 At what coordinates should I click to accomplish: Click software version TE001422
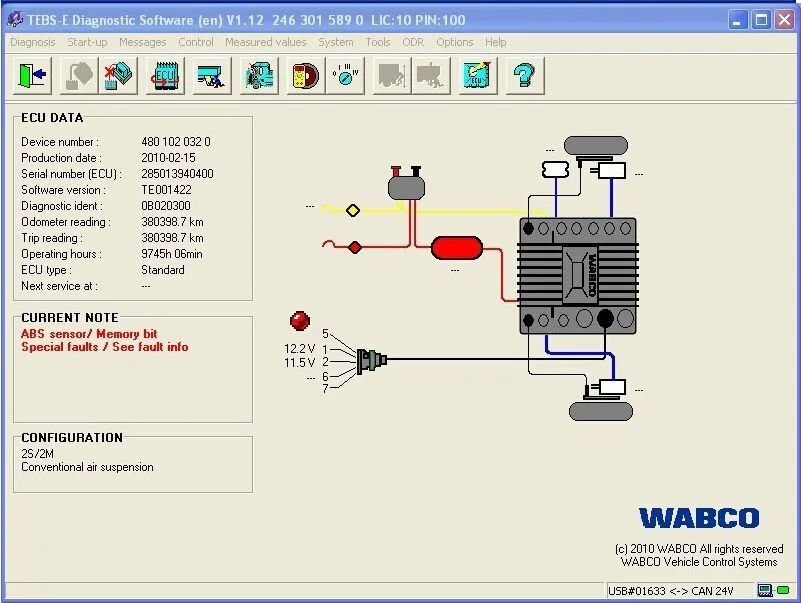coord(166,190)
